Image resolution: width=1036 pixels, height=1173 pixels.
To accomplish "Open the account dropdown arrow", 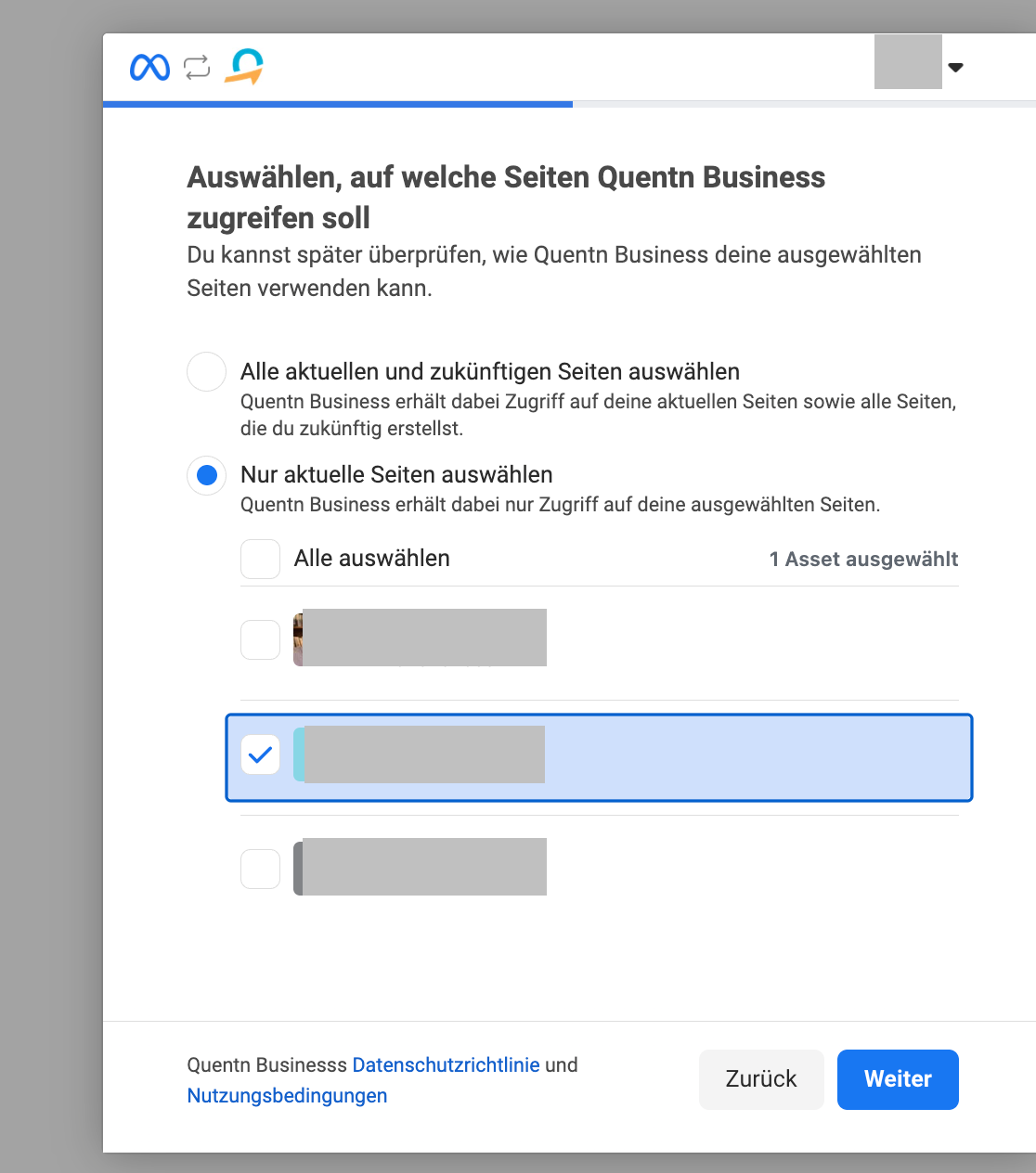I will 955,67.
